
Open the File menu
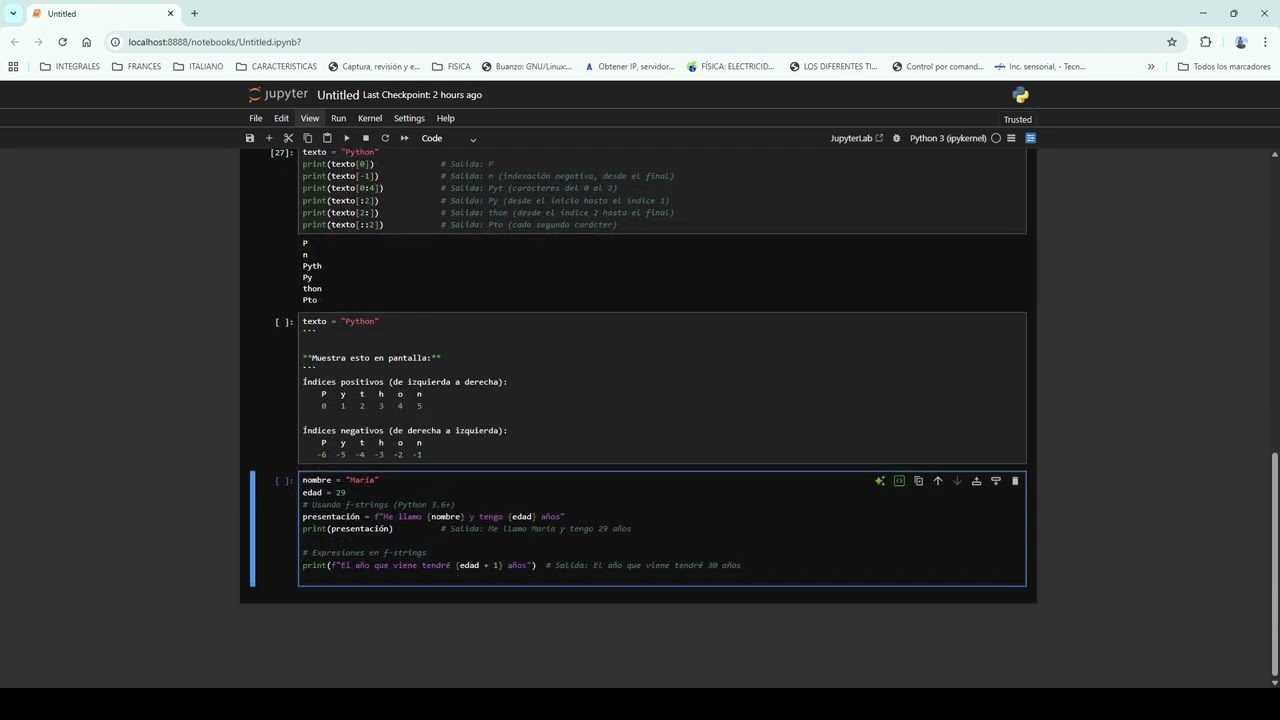tap(256, 118)
